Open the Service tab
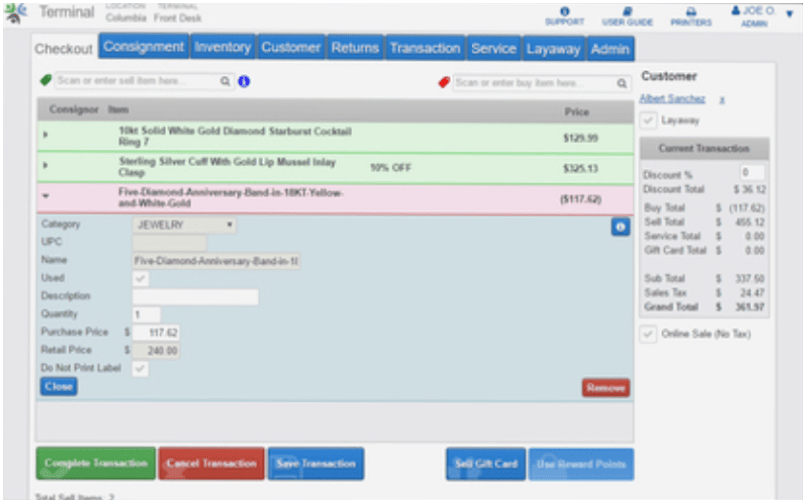 click(493, 49)
